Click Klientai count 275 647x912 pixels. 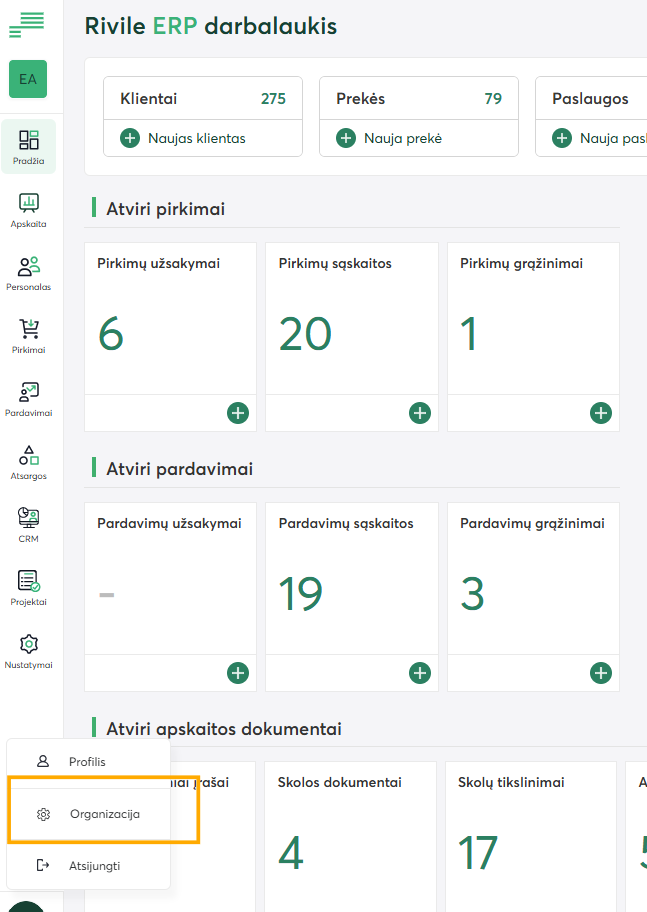coord(273,98)
